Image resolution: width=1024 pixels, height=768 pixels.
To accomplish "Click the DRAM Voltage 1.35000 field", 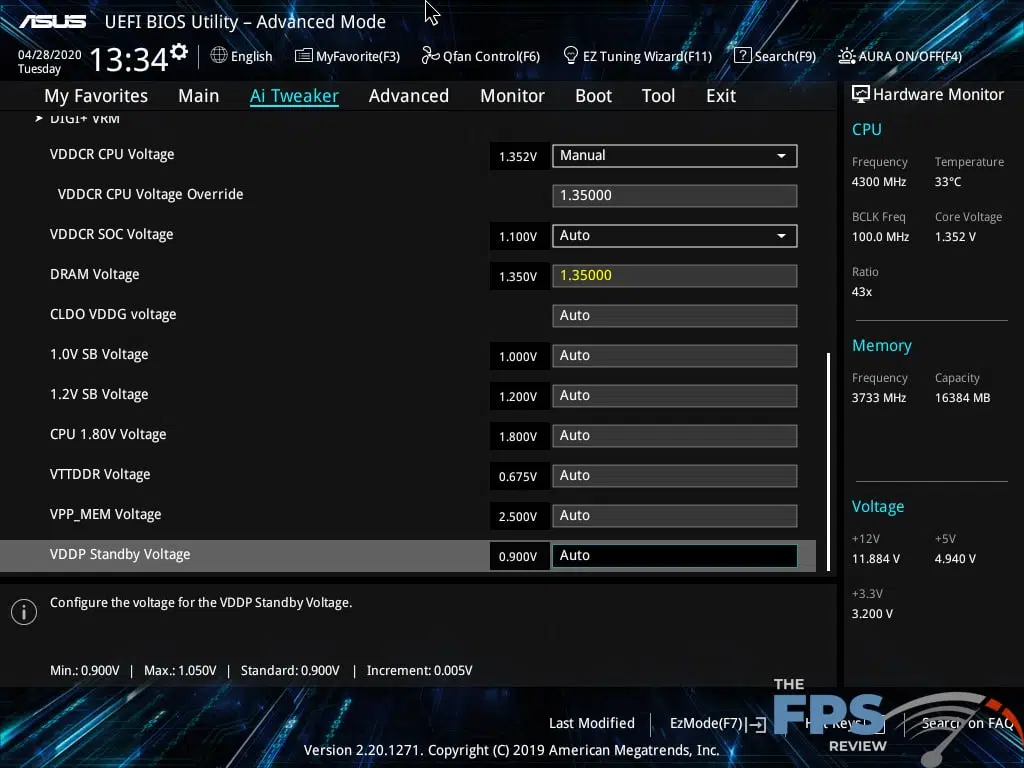I will coord(675,276).
